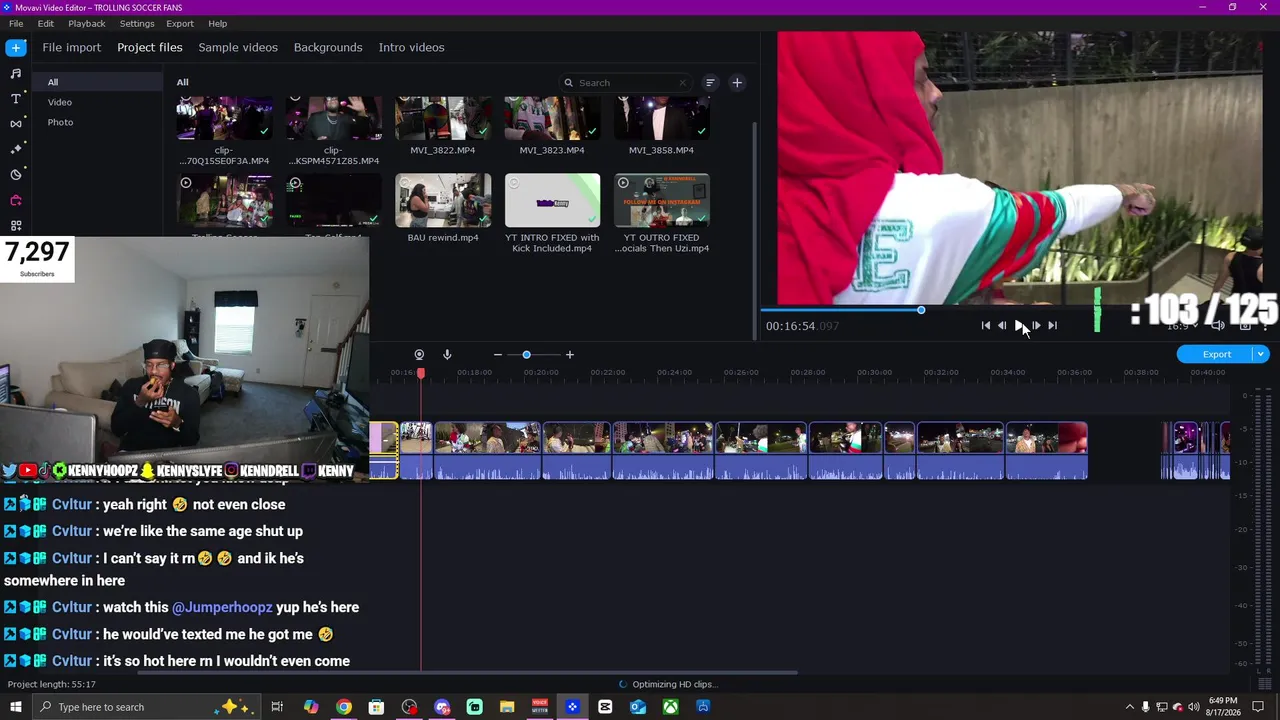Jump to next clip in preview

pyautogui.click(x=1052, y=325)
